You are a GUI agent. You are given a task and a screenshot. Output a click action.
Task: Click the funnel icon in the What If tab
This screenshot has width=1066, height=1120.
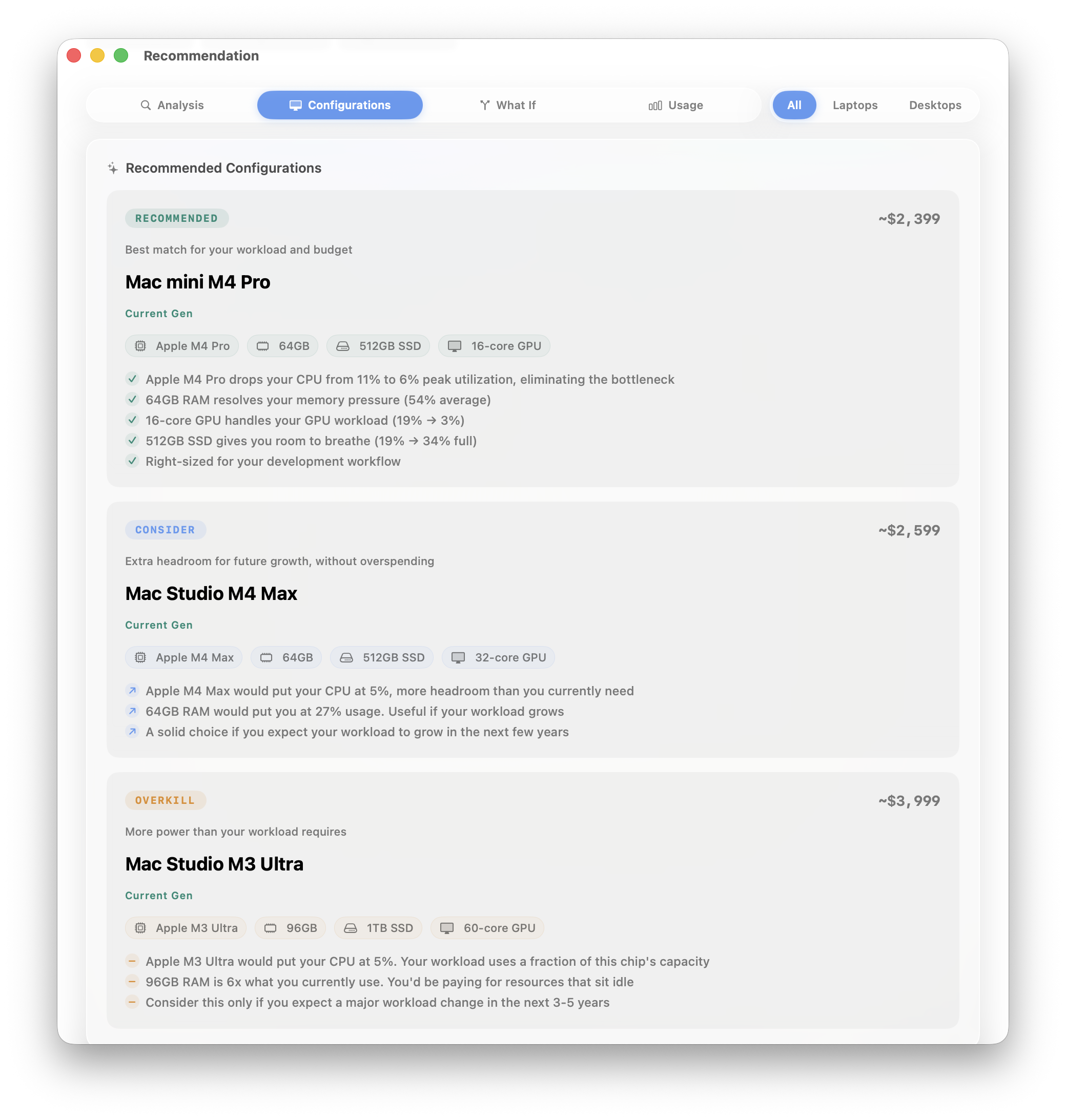[x=485, y=105]
